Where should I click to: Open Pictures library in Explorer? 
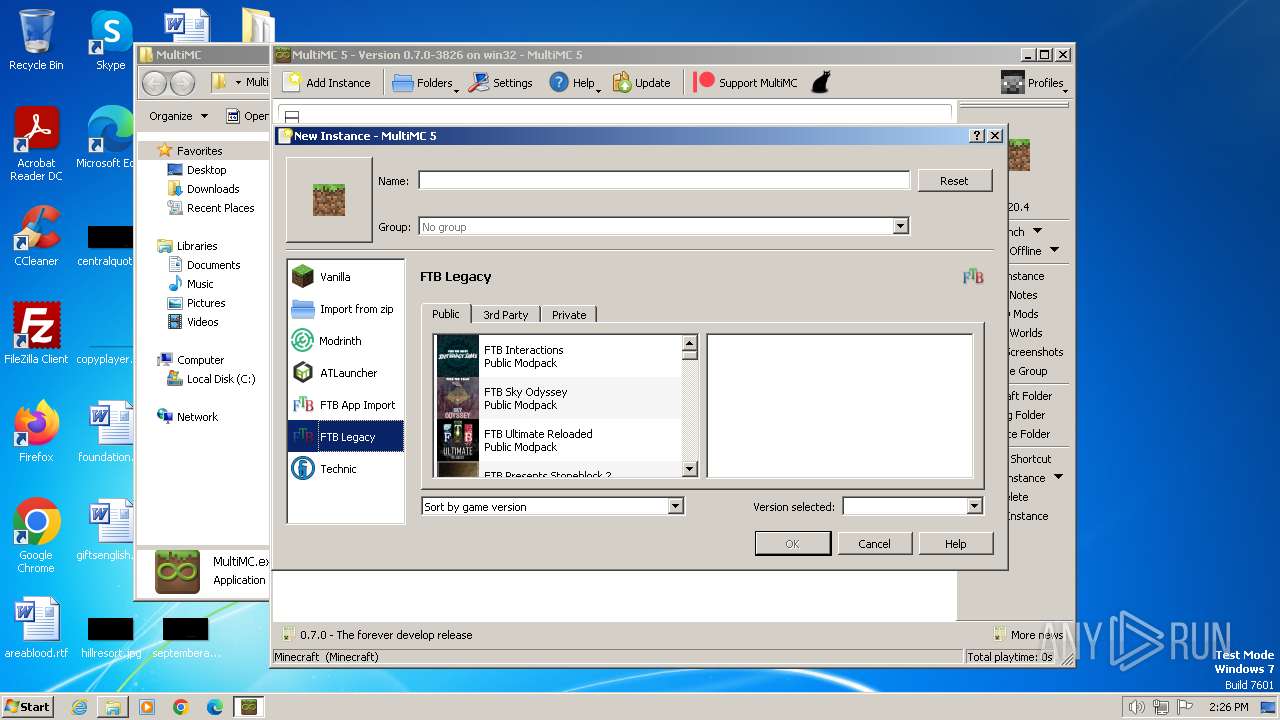pos(205,303)
